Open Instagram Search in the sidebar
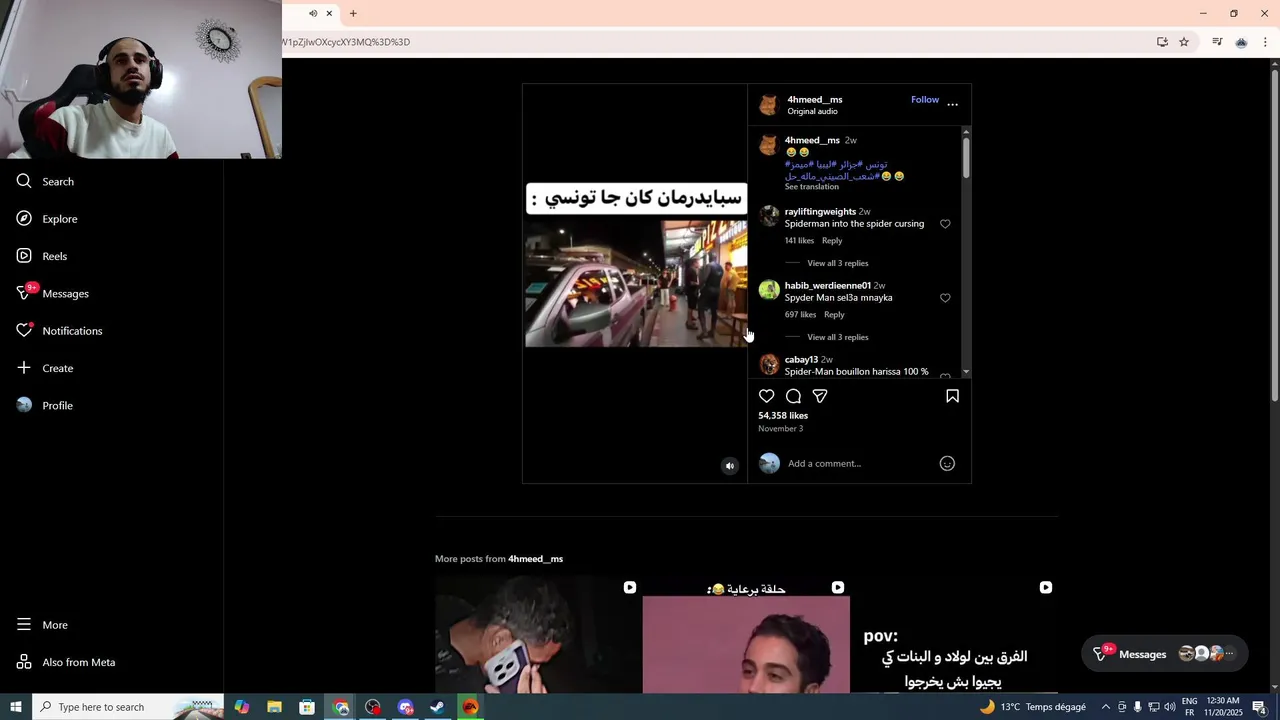This screenshot has height=720, width=1280. (45, 181)
